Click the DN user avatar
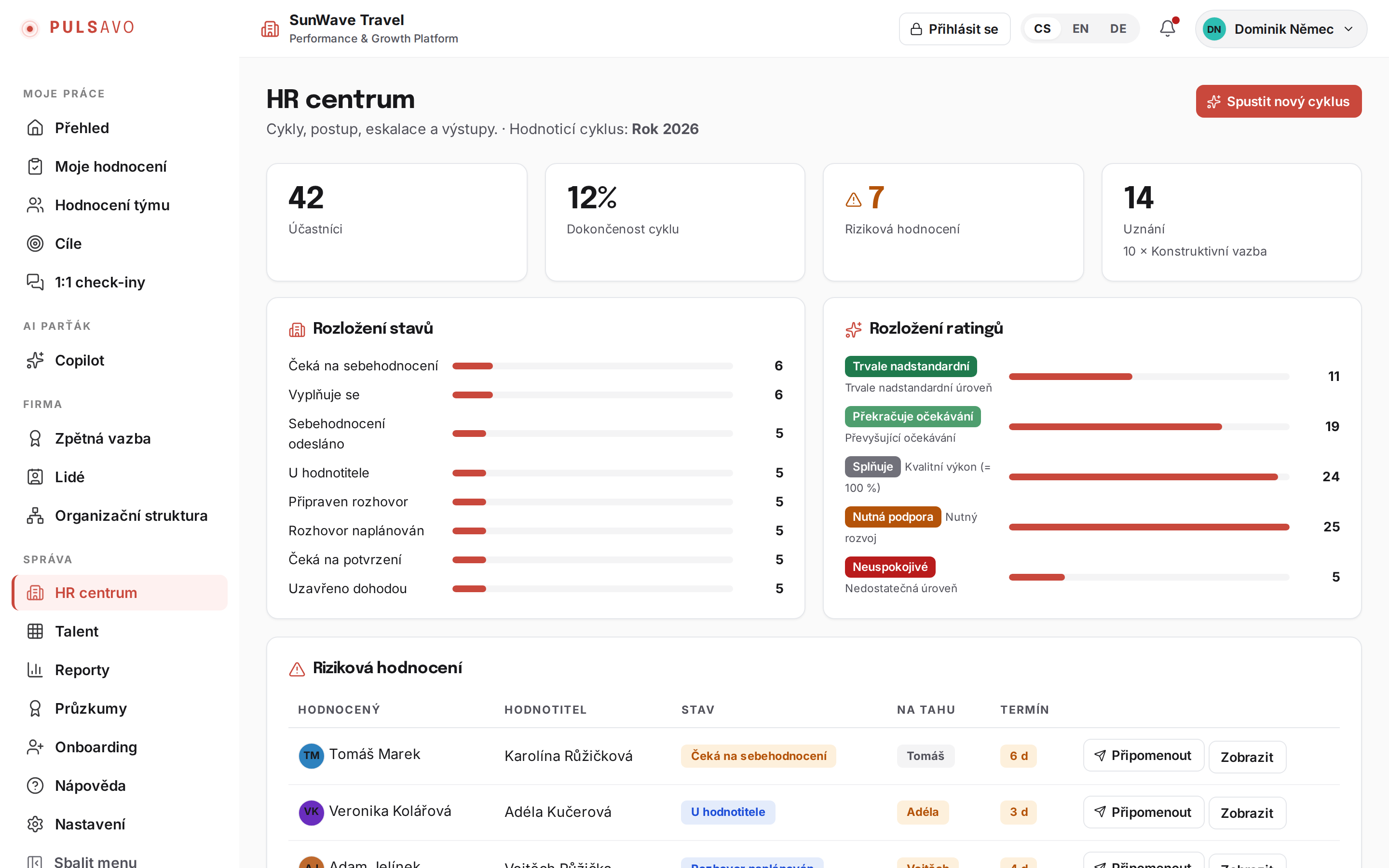The image size is (1389, 868). (1214, 29)
